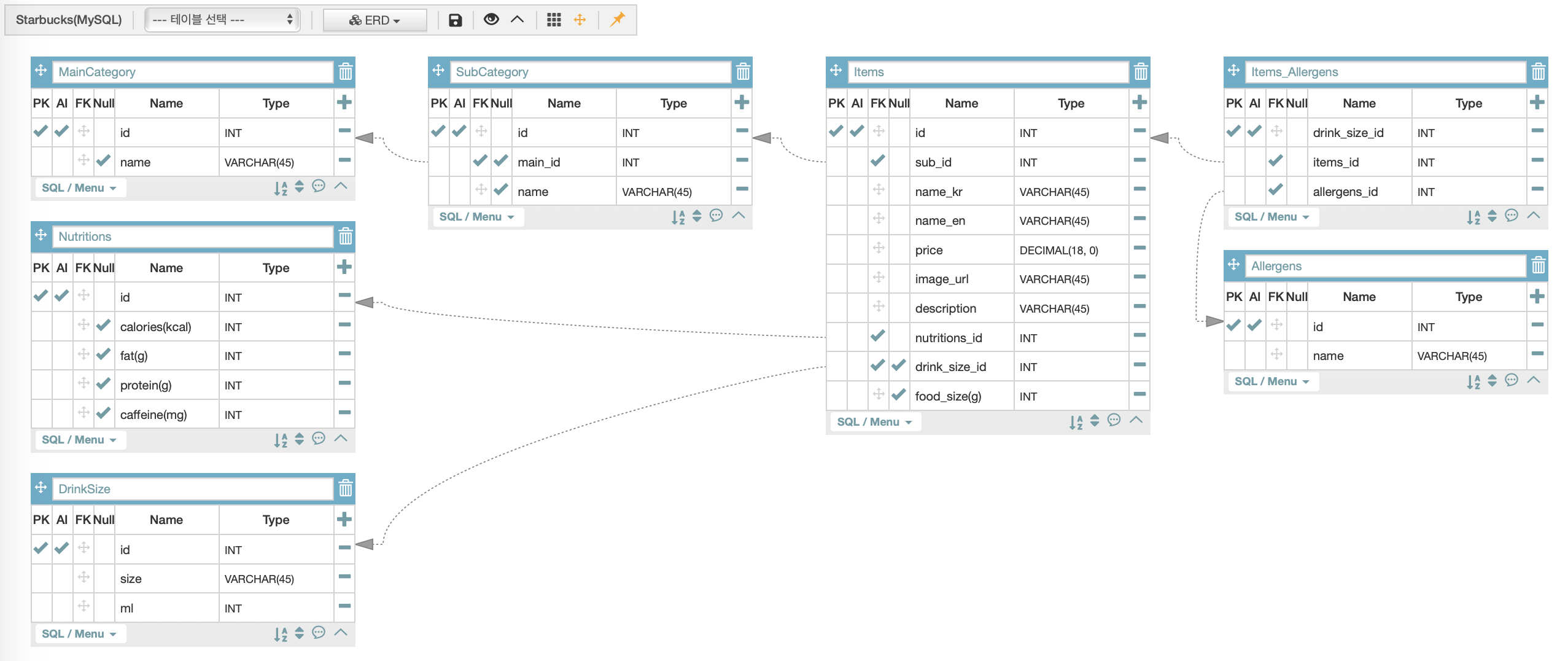Click the move handle icon on the MainCategory table

41,71
